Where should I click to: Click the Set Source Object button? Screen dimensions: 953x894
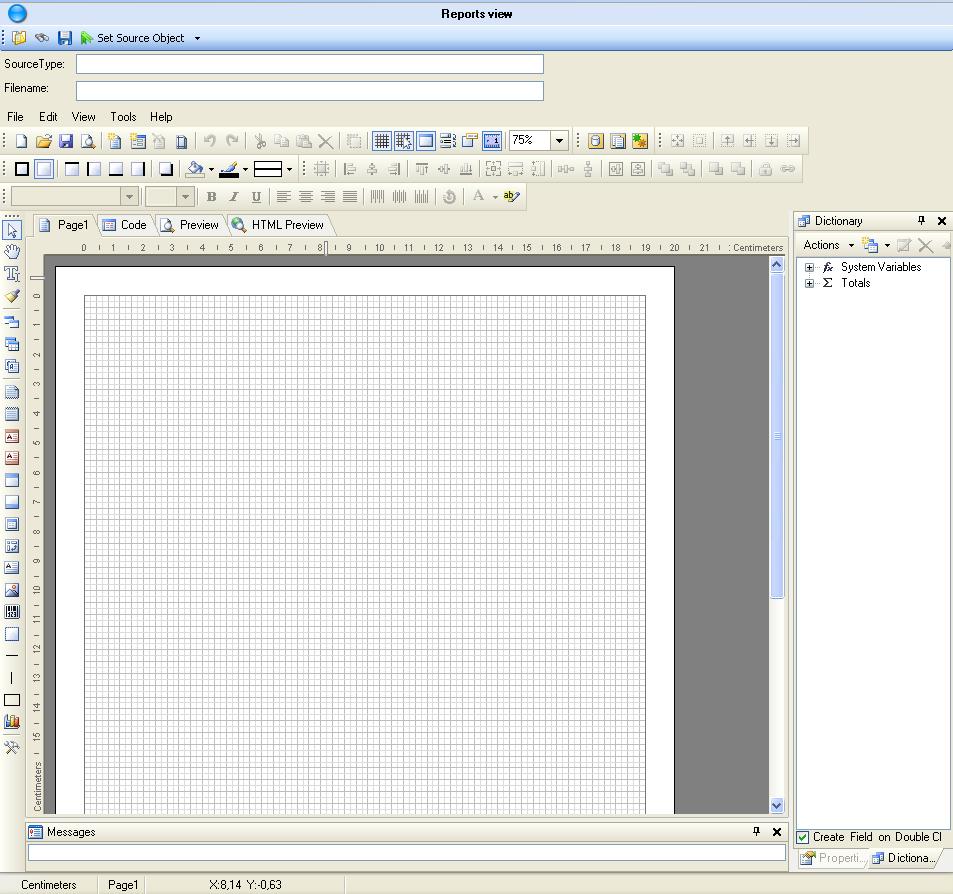132,38
